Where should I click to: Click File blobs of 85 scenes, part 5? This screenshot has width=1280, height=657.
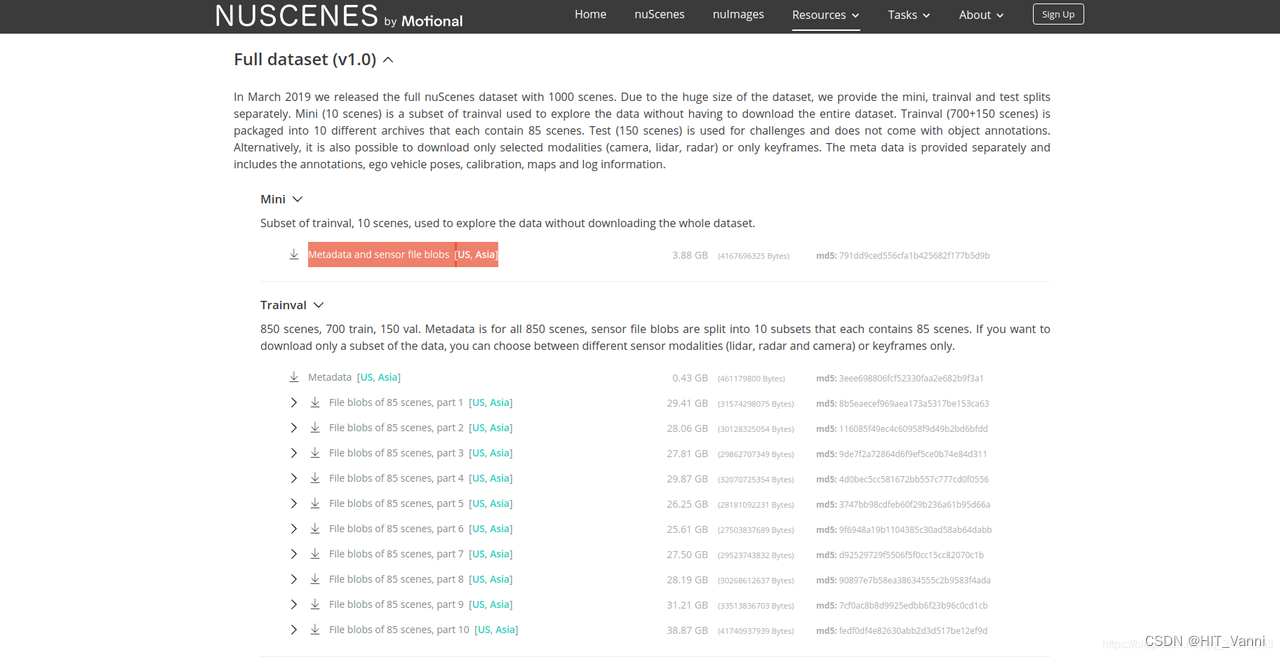396,504
